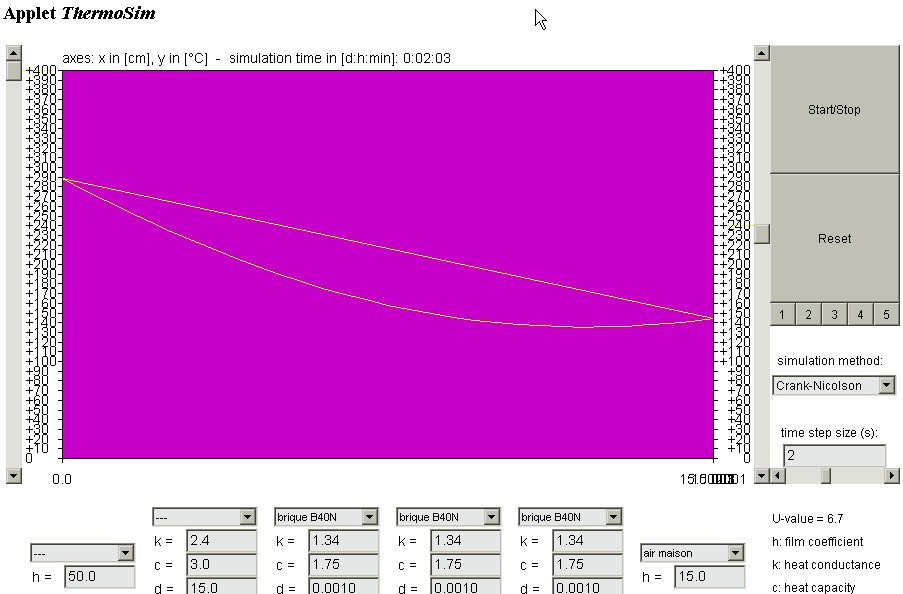Click the 'c: heat capacity' legend text
Screen dimensions: 903x594
[x=813, y=588]
